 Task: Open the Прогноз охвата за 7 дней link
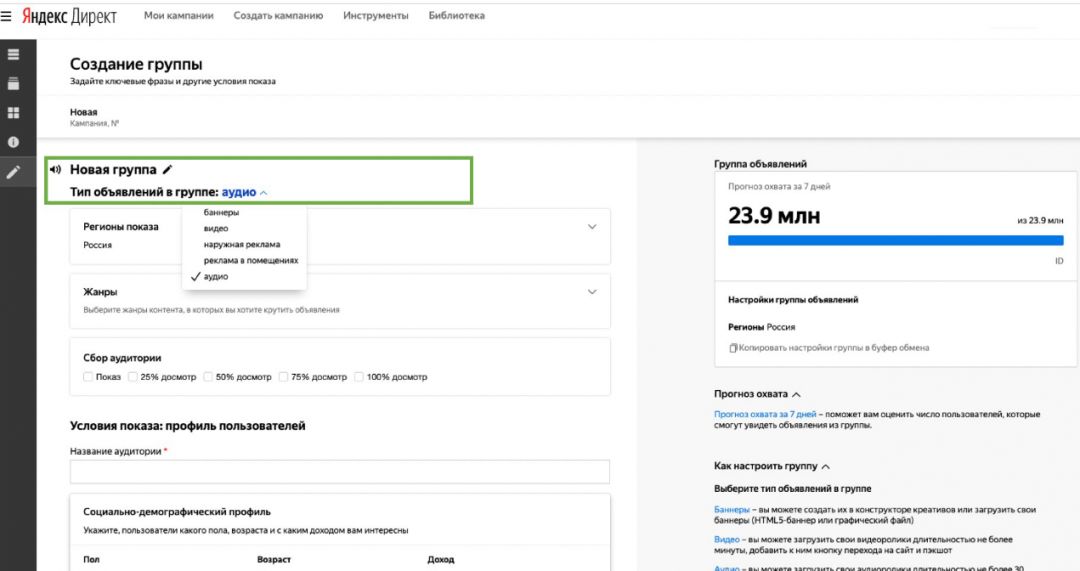765,414
